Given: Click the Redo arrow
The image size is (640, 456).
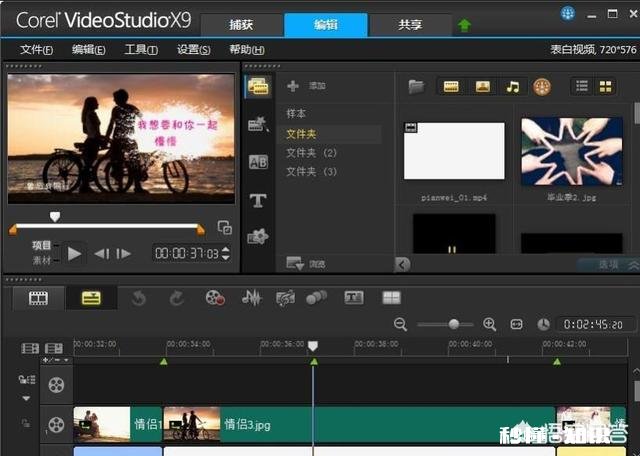Looking at the screenshot, I should [176, 298].
